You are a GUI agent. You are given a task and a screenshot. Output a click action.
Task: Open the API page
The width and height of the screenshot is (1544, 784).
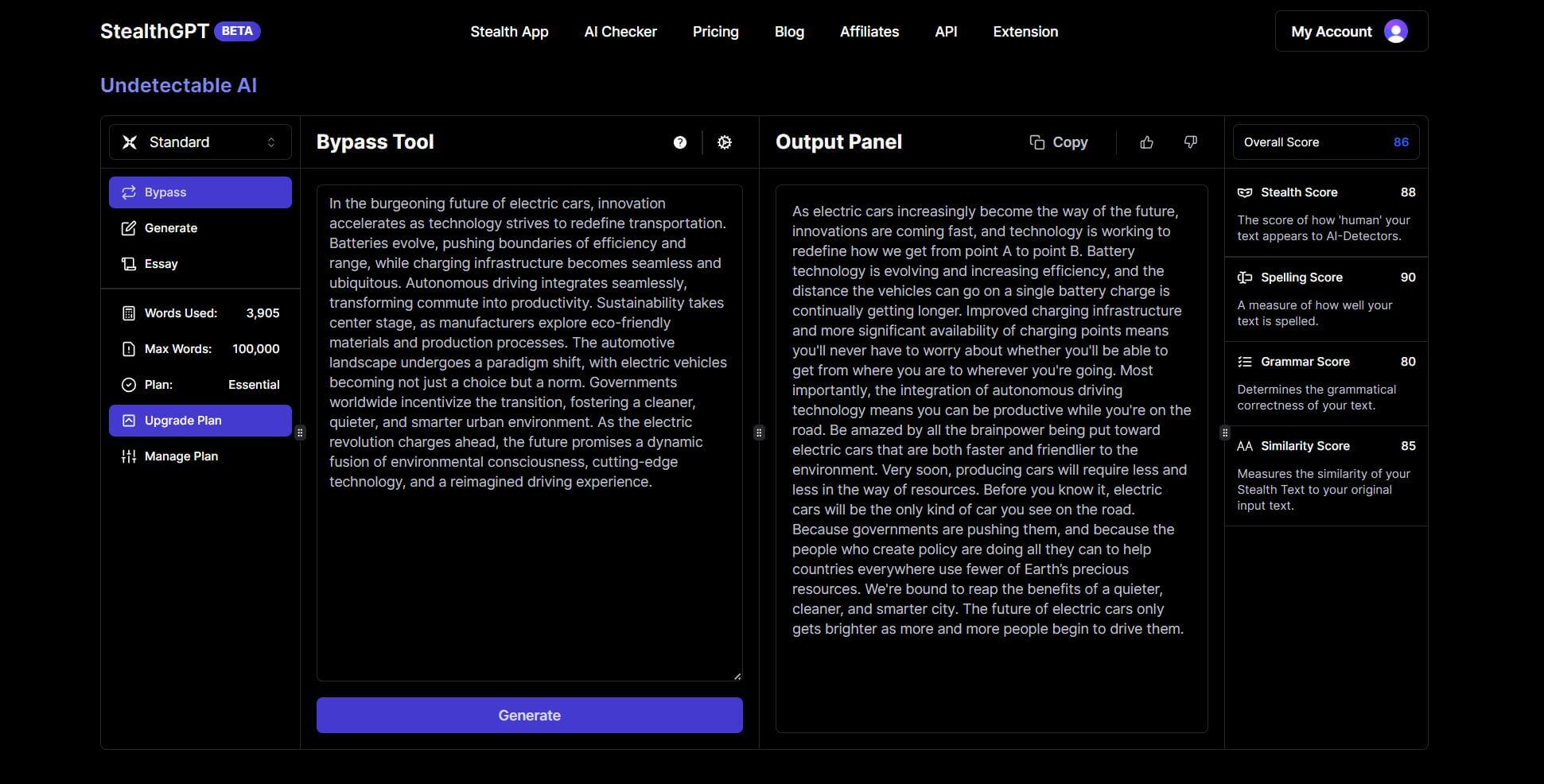click(946, 32)
